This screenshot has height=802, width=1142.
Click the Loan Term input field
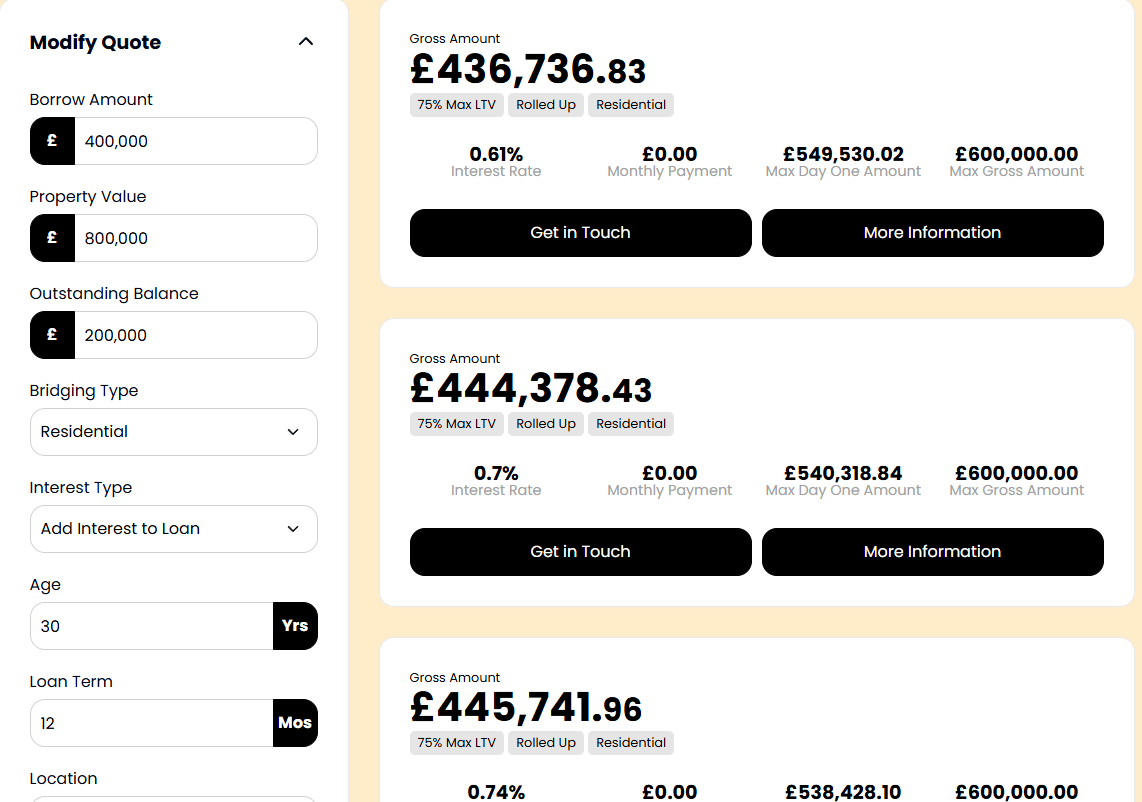[150, 723]
